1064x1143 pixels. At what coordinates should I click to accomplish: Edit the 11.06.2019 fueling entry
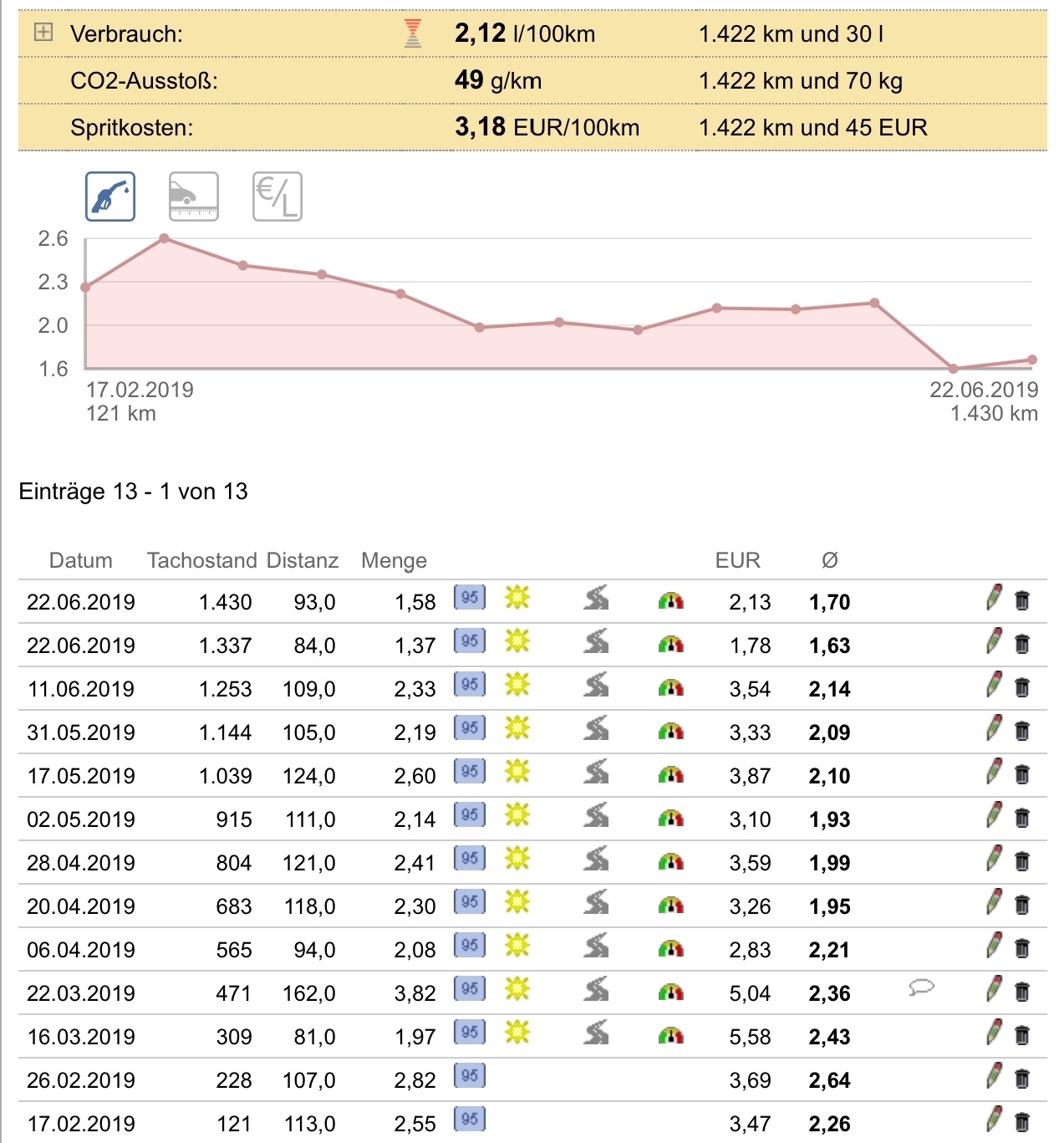pos(994,686)
